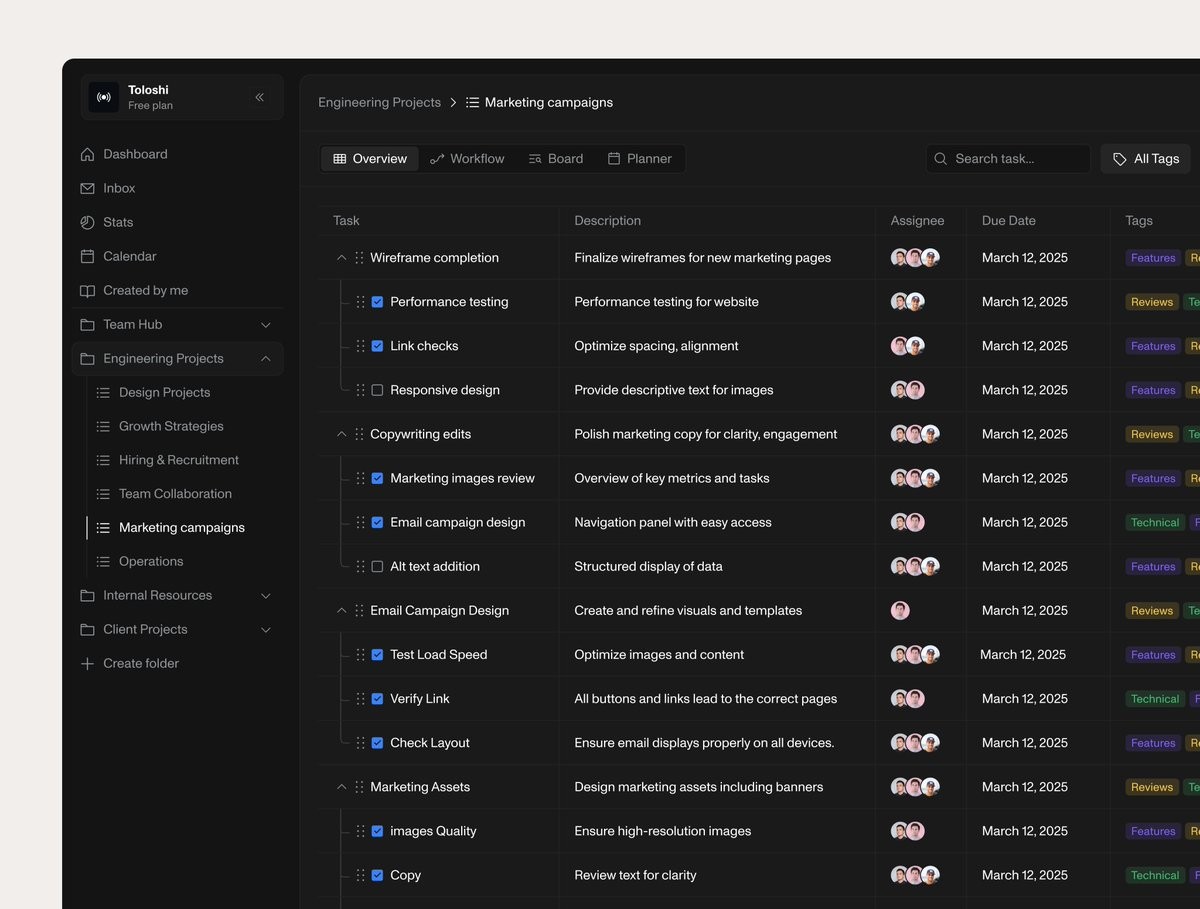The width and height of the screenshot is (1200, 909).
Task: Click the search magnifier icon
Action: [x=941, y=158]
